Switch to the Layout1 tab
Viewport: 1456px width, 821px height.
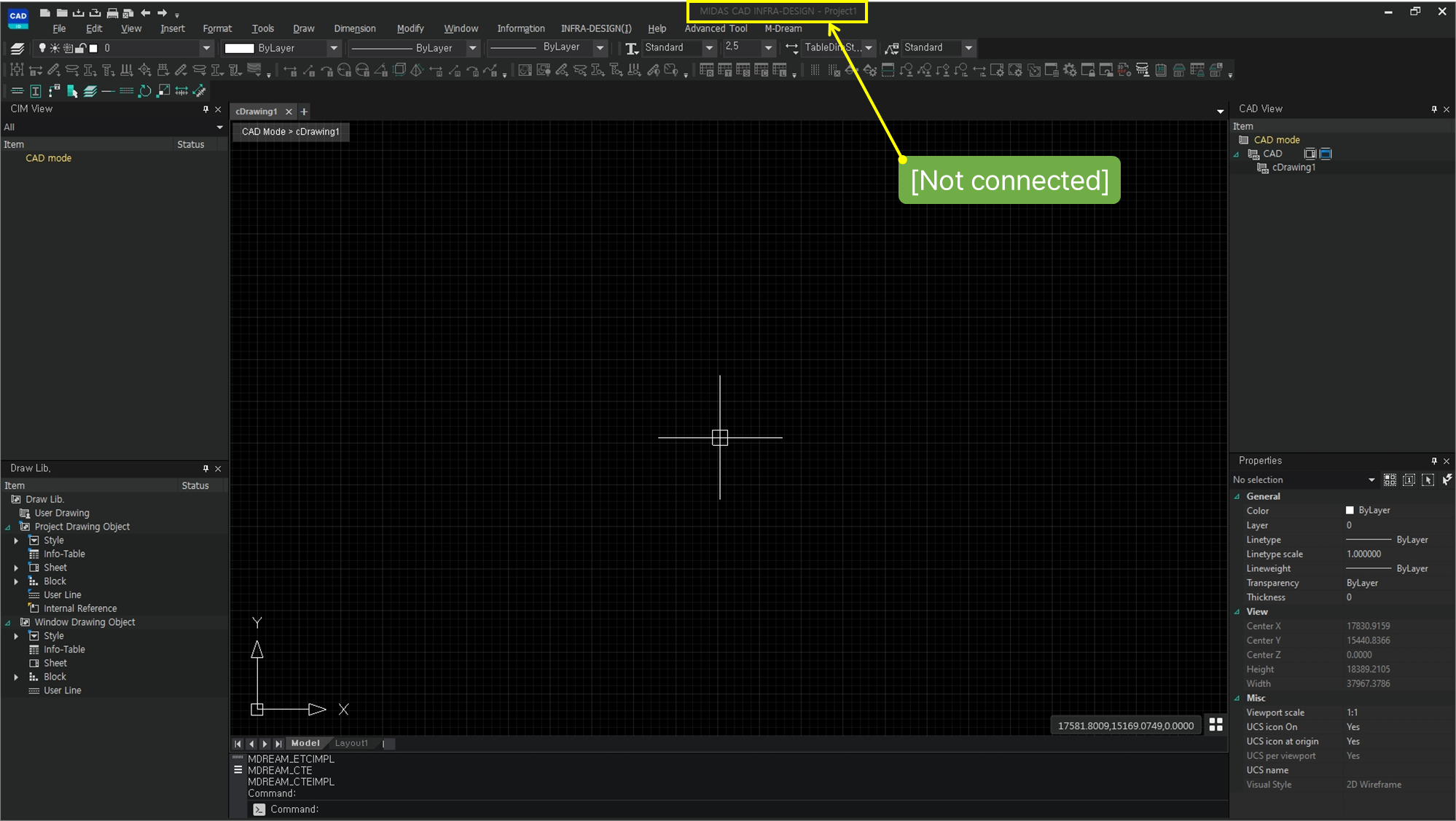tap(351, 743)
